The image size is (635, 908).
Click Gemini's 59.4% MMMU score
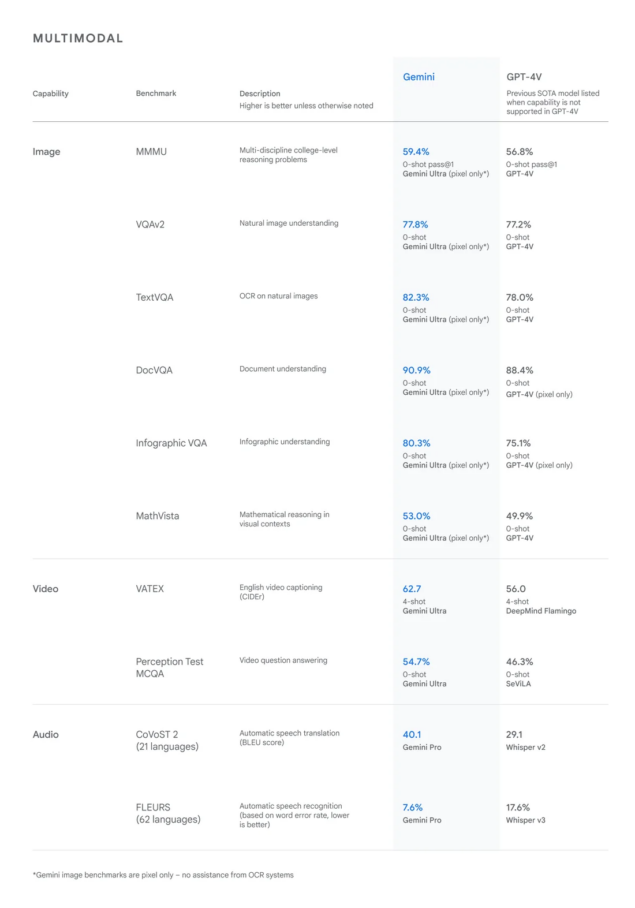[x=416, y=152]
